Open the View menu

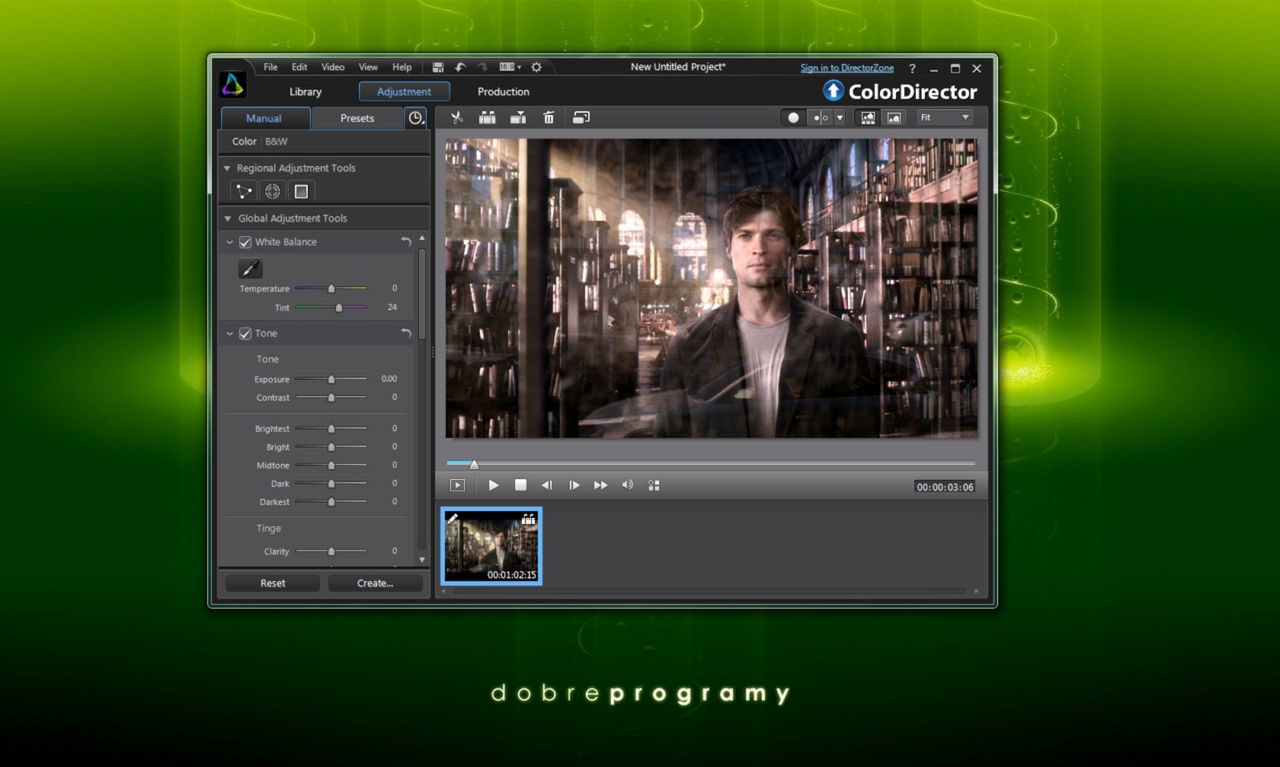click(x=368, y=67)
